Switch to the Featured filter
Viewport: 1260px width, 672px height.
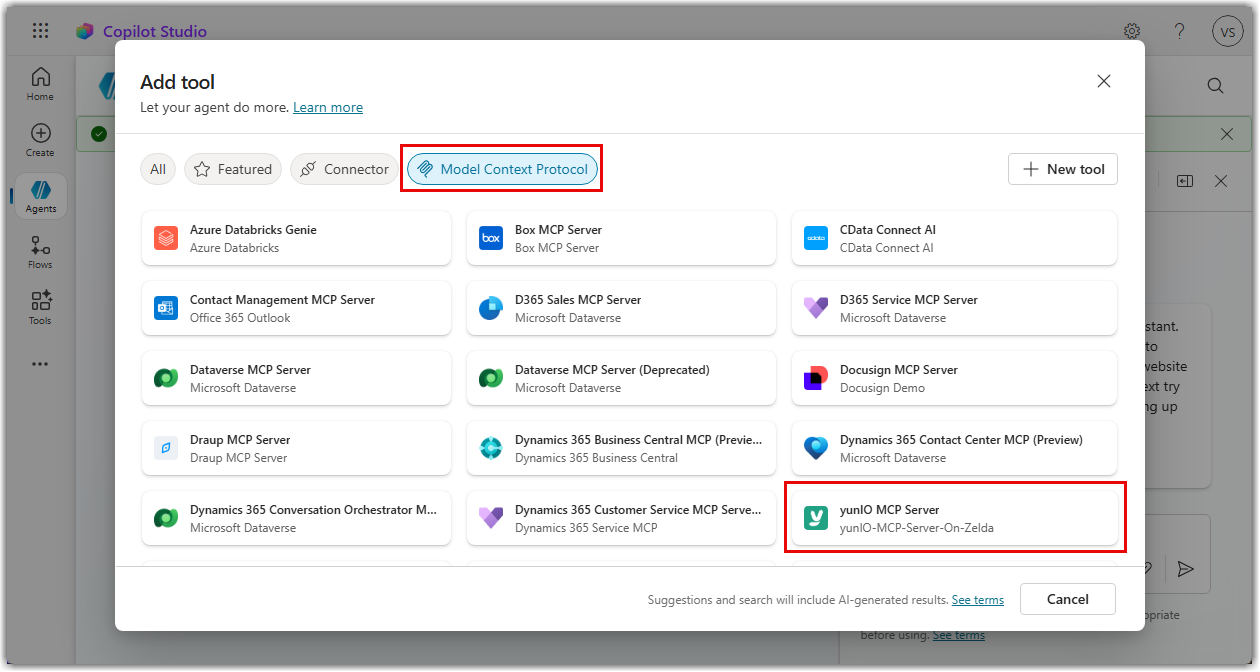pyautogui.click(x=233, y=169)
